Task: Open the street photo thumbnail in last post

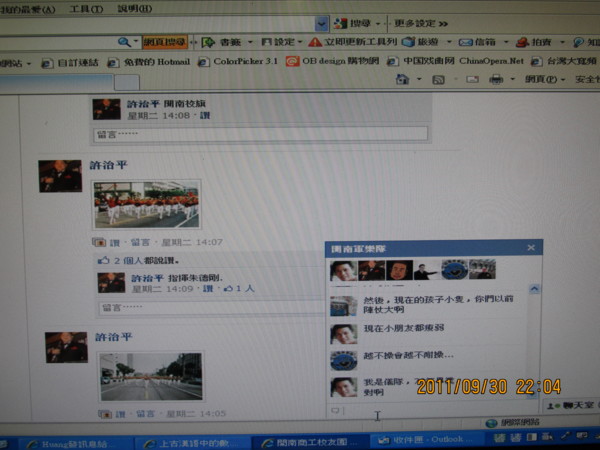Action: [x=150, y=376]
